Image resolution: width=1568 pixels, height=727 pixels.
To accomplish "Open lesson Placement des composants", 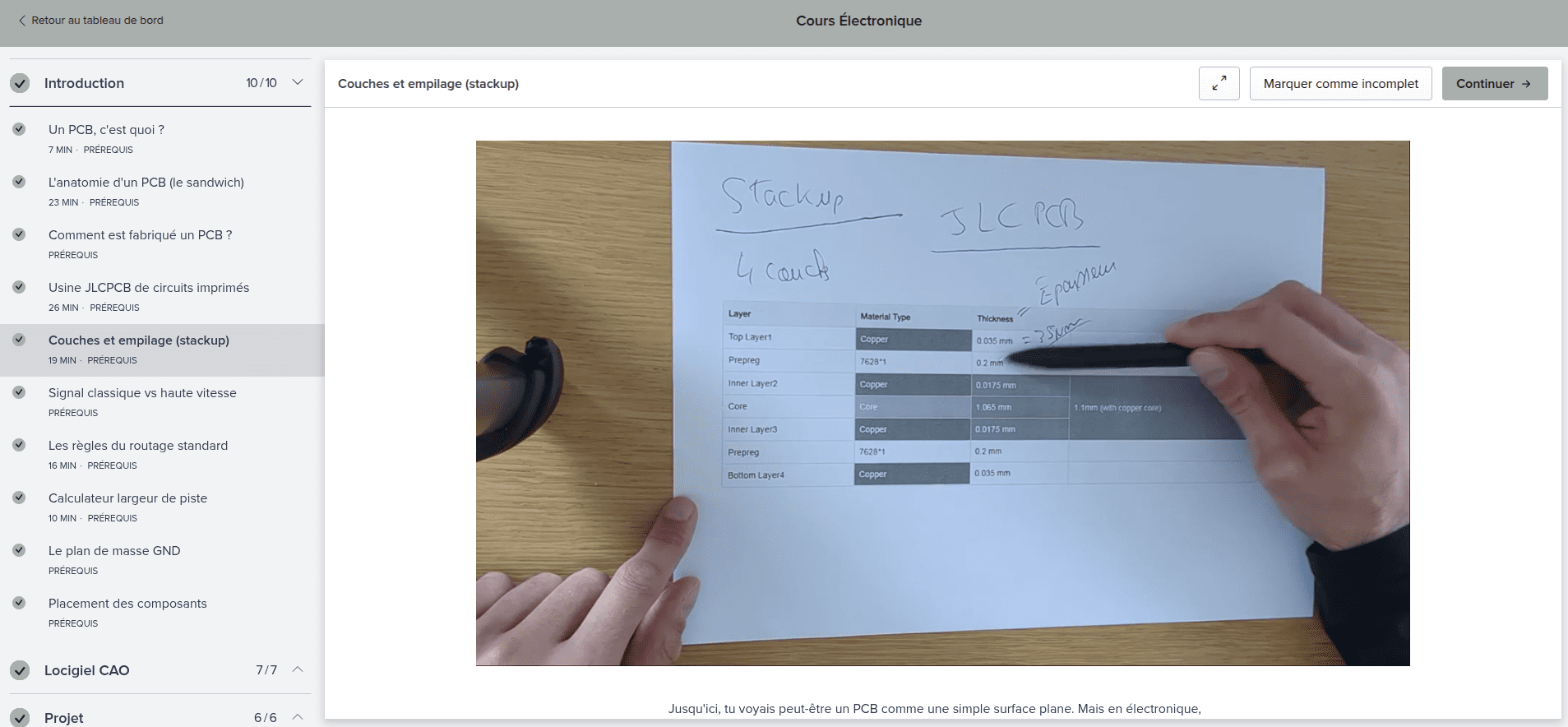I will pyautogui.click(x=127, y=603).
